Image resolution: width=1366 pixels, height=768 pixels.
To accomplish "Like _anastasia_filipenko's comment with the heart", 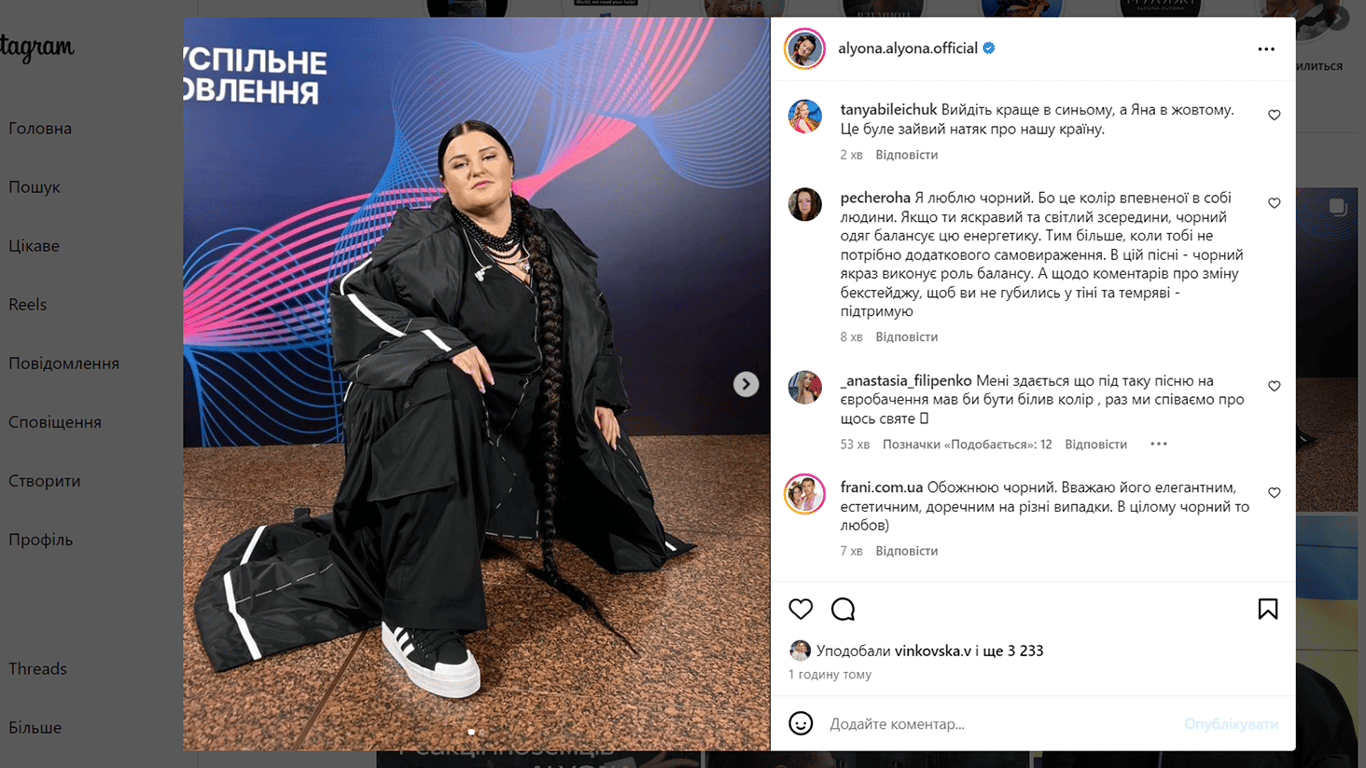I will coord(1274,386).
